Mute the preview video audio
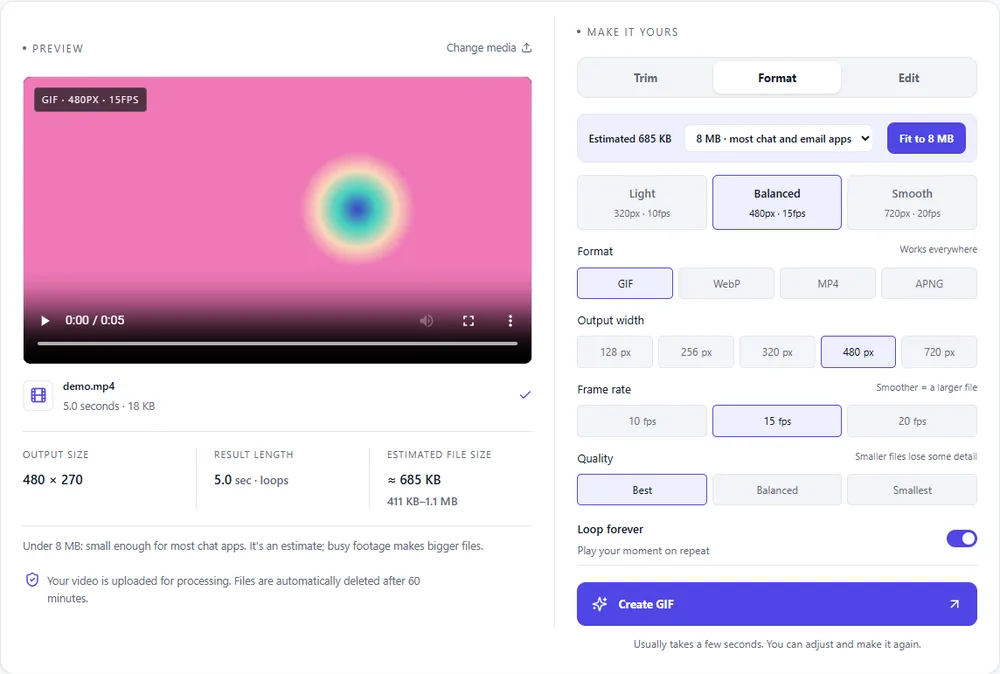This screenshot has width=1000, height=674. click(x=427, y=321)
